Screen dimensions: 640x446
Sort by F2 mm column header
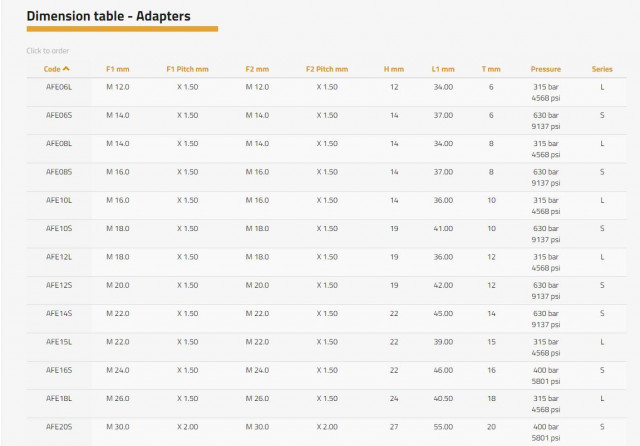tap(257, 69)
